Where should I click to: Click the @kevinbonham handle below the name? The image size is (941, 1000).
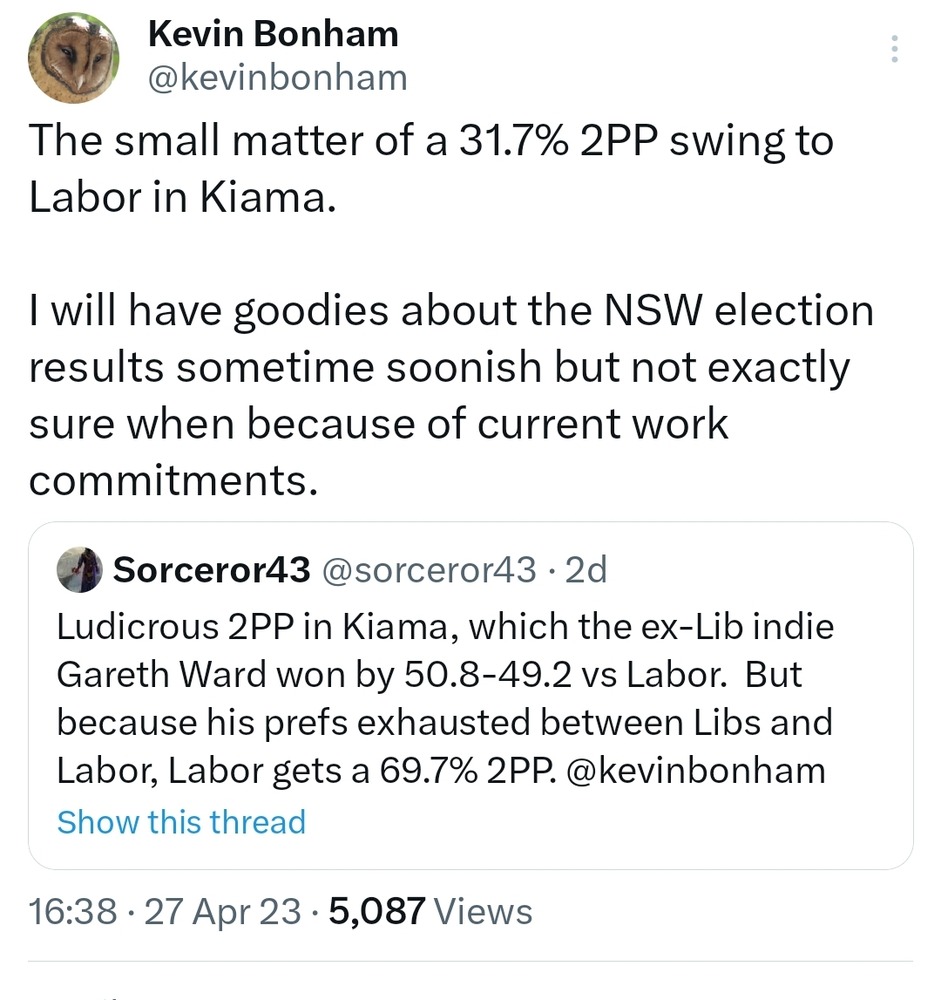277,77
